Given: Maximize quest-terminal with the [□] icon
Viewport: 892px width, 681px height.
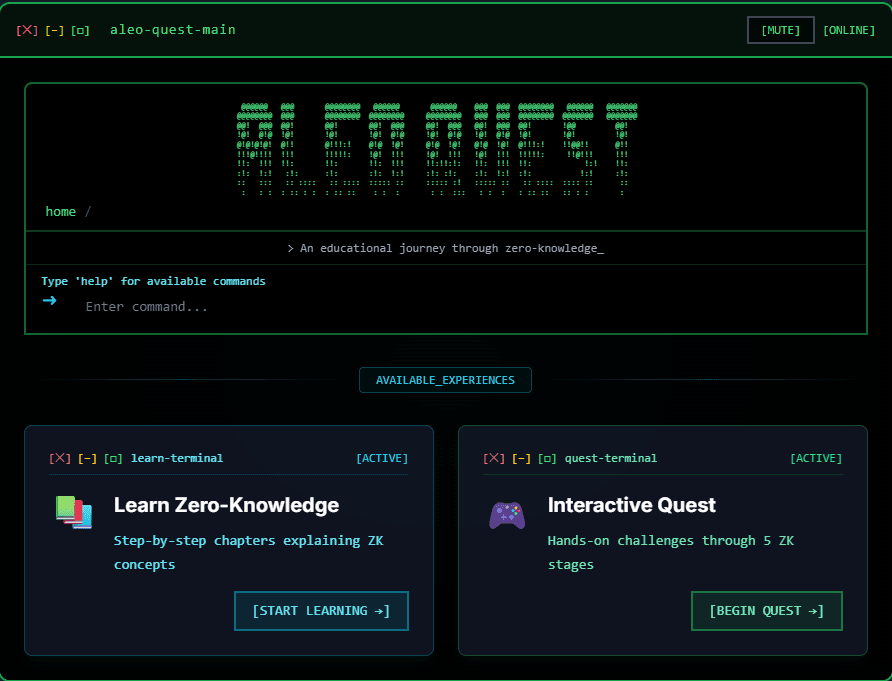Looking at the screenshot, I should coord(547,458).
